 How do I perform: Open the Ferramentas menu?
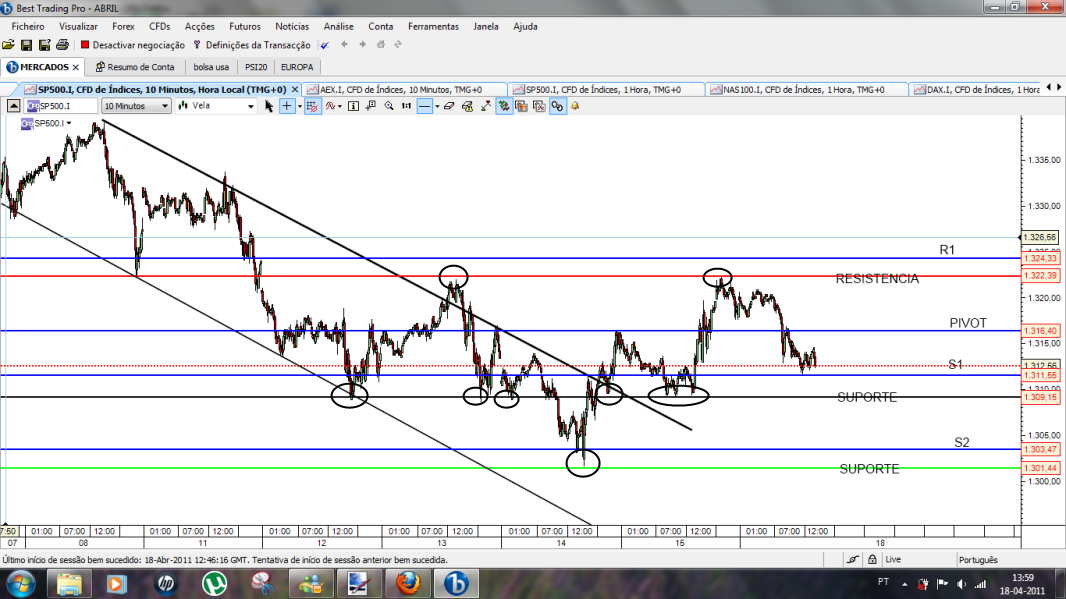tap(433, 27)
